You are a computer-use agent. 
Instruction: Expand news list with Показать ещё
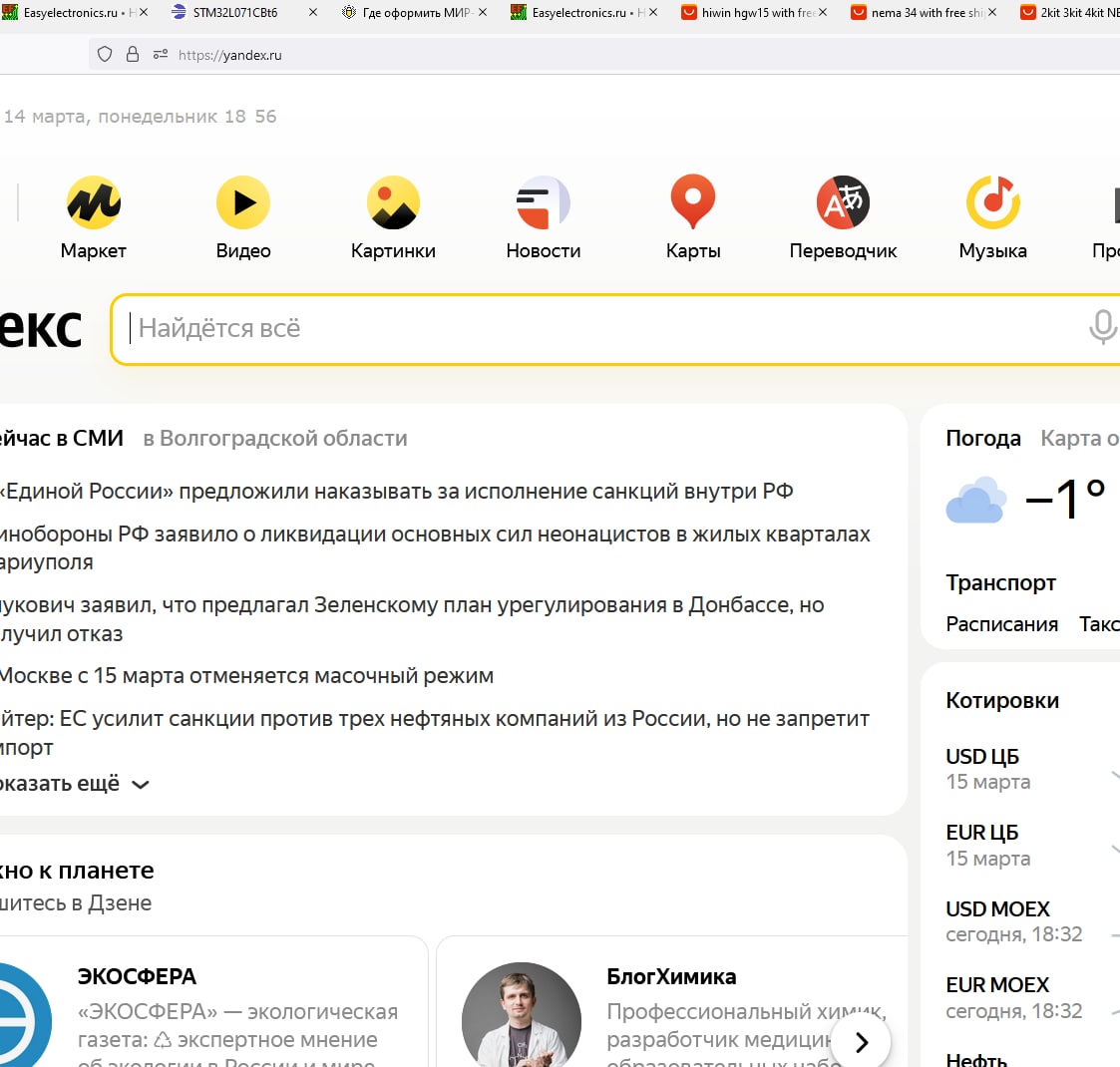74,784
